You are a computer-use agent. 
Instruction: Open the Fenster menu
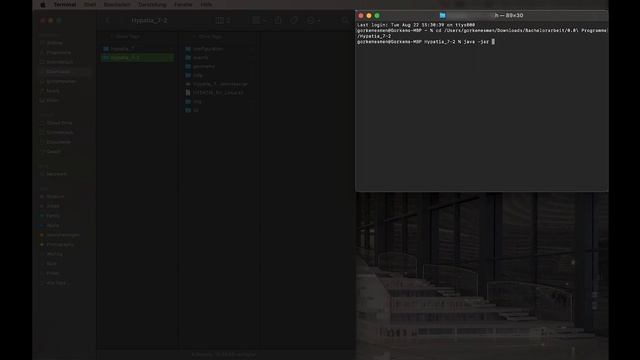[x=183, y=4]
